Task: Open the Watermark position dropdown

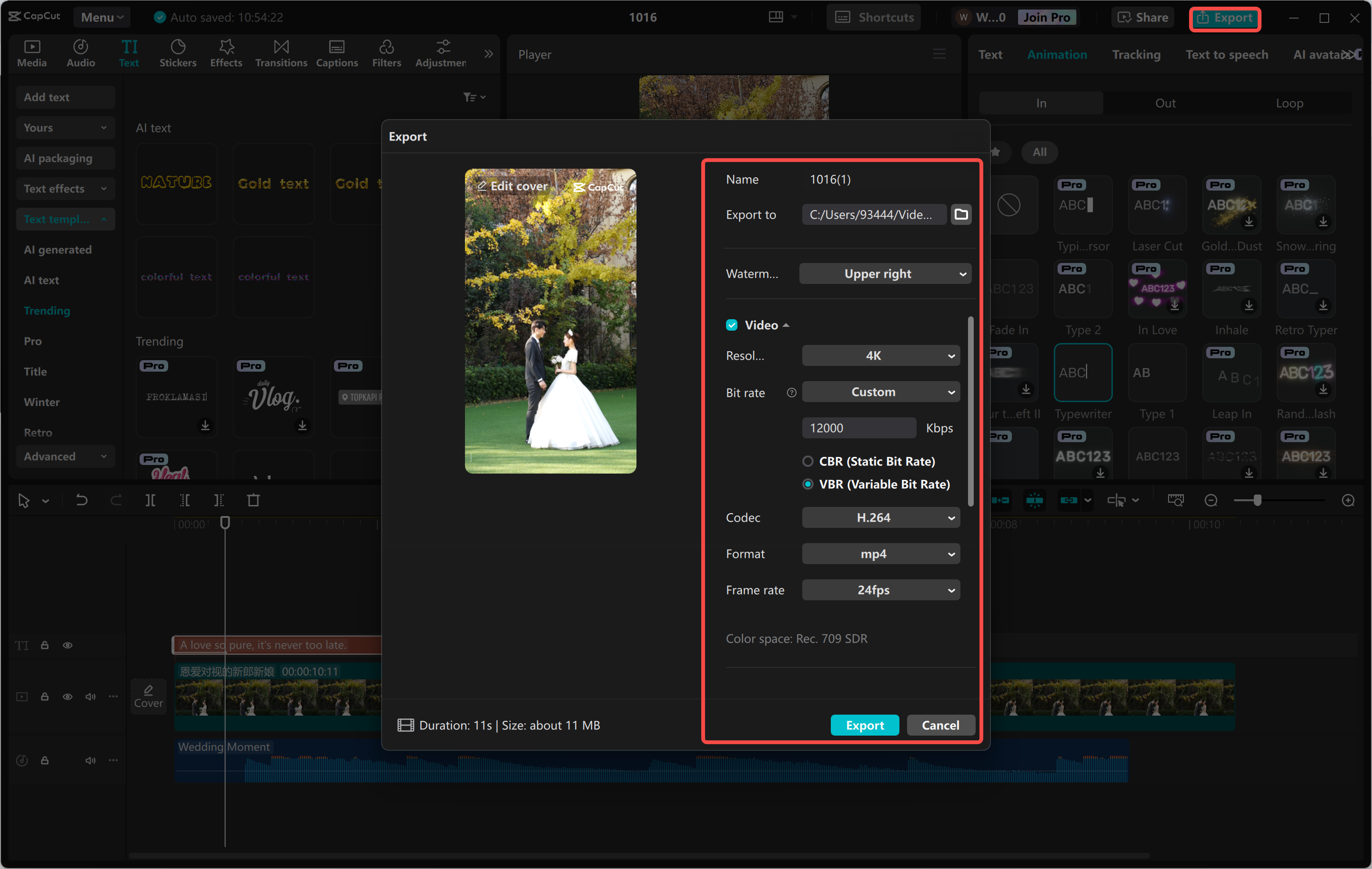Action: coord(884,273)
